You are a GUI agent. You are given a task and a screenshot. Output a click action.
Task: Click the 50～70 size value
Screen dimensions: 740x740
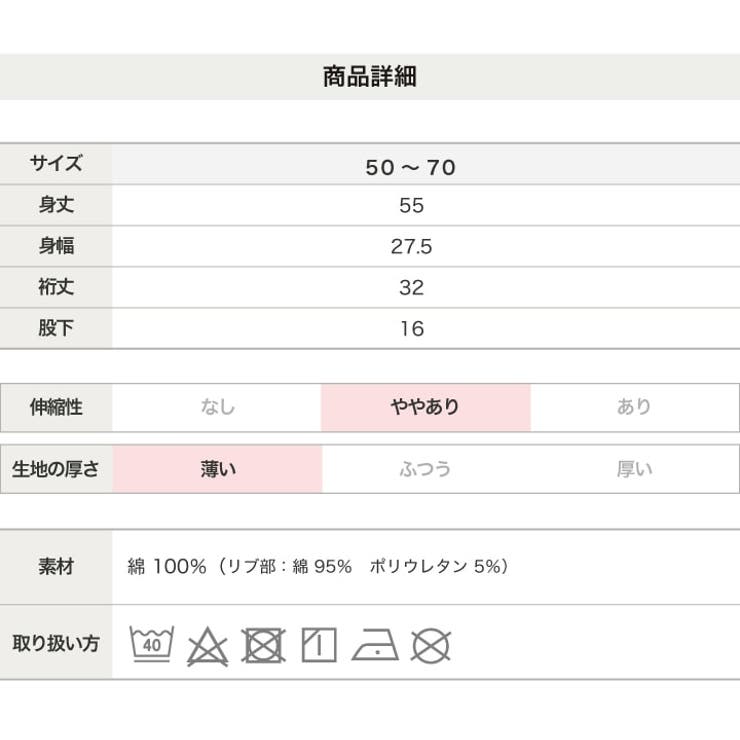411,167
